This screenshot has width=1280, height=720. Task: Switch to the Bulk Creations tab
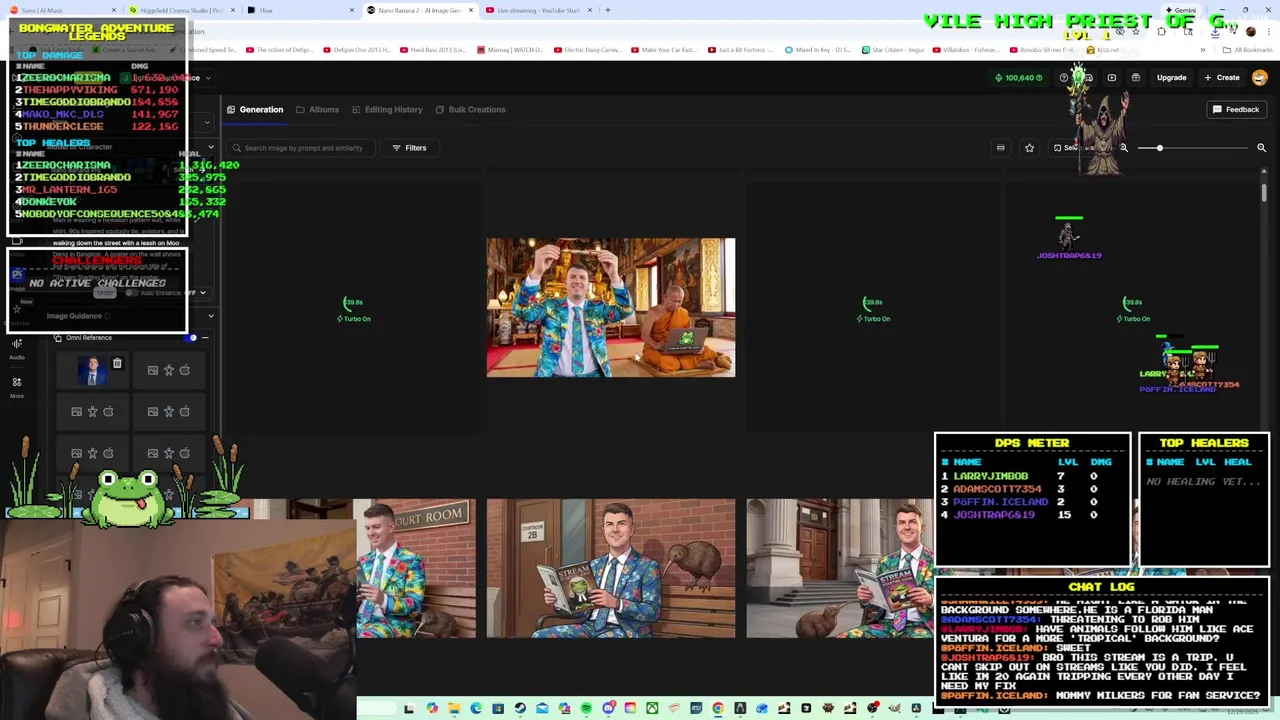(x=470, y=109)
